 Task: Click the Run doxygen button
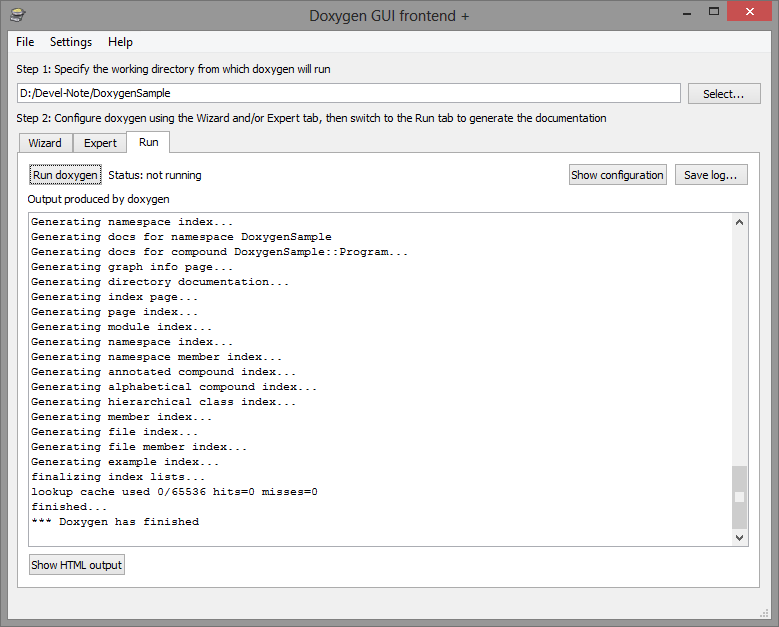point(65,175)
